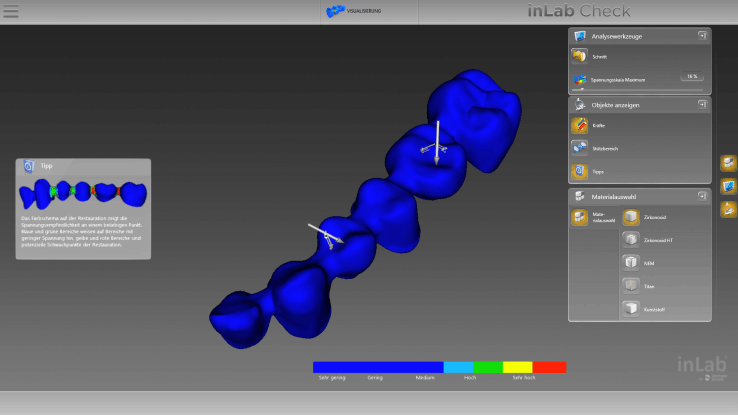738x415 pixels.
Task: Click the restoration thumbnail in the Tipp box
Action: [x=83, y=190]
